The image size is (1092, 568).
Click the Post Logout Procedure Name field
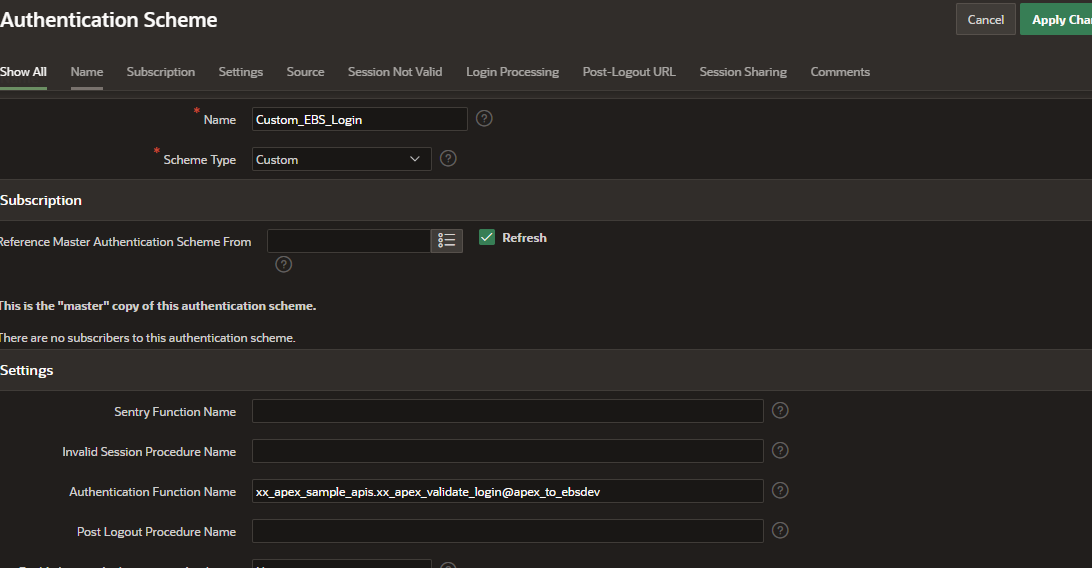pos(508,531)
